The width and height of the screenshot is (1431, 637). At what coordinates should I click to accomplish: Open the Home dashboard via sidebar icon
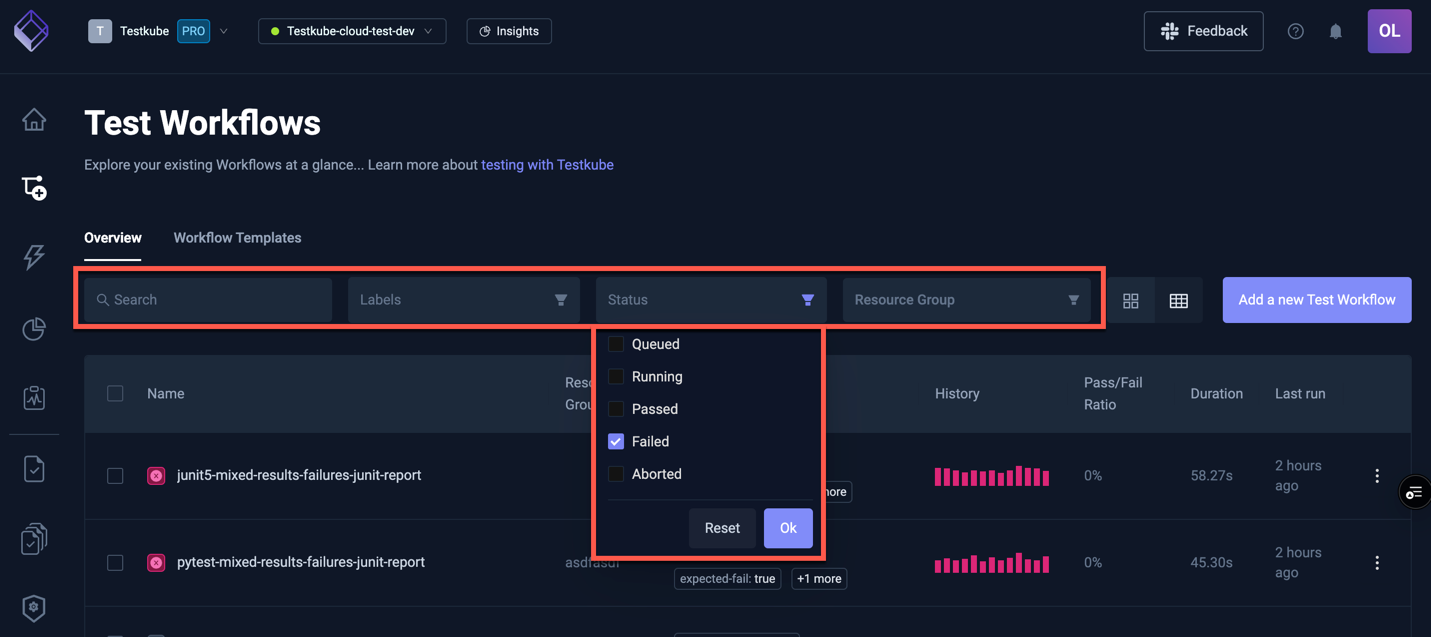(33, 119)
